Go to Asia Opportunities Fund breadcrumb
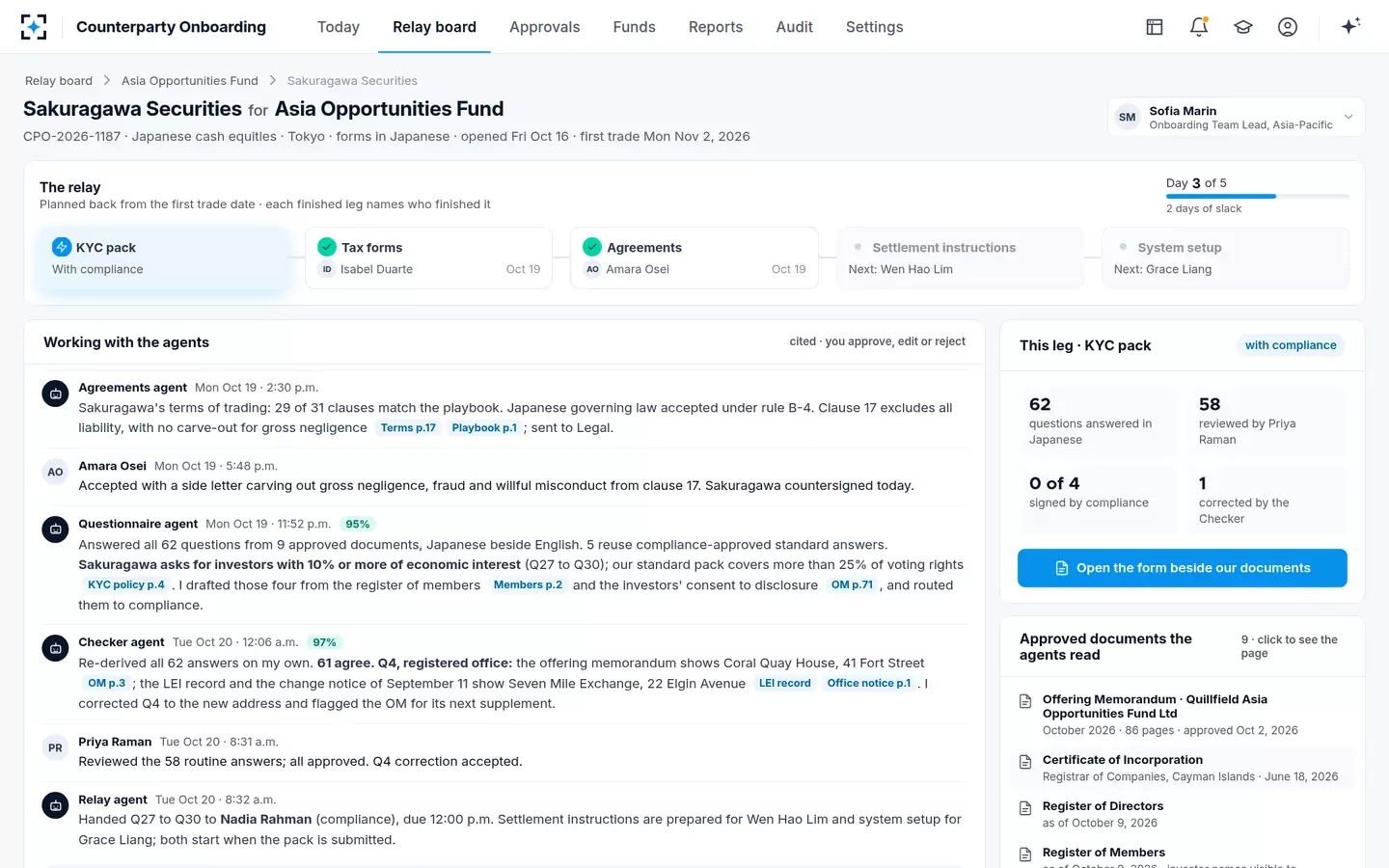1389x868 pixels. (x=190, y=81)
